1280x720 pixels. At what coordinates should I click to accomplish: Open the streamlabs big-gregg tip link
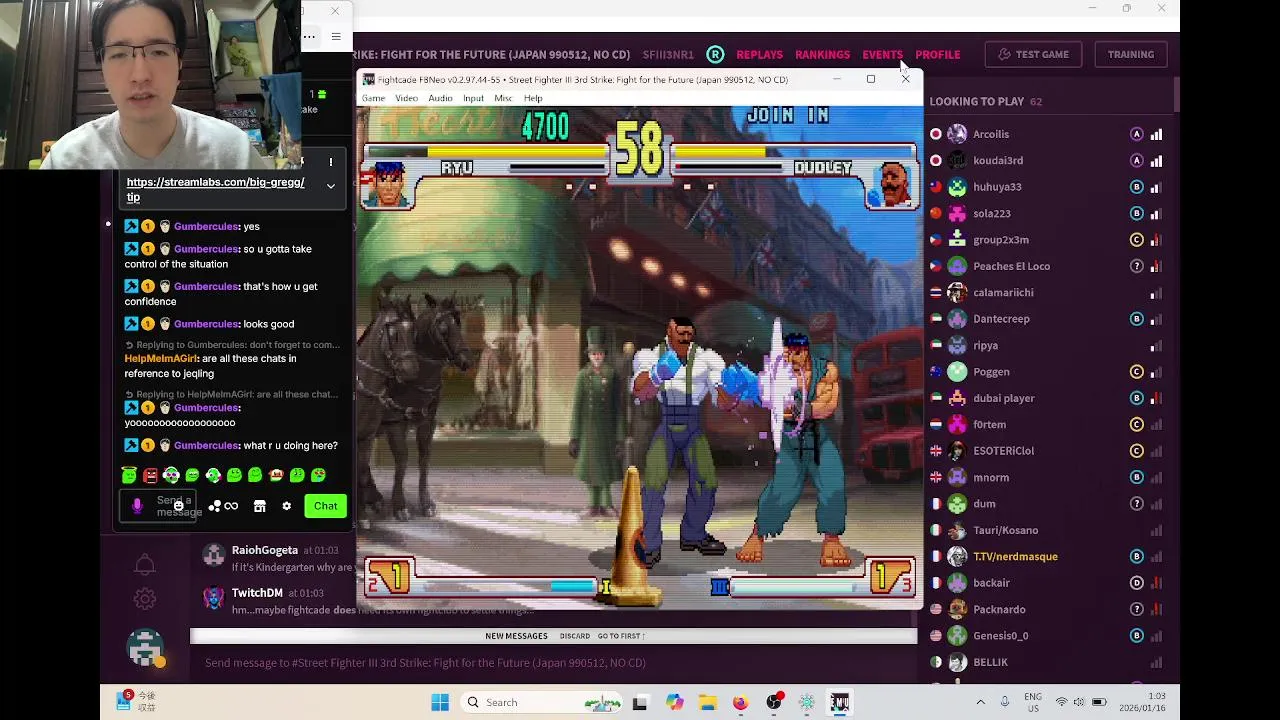[215, 189]
